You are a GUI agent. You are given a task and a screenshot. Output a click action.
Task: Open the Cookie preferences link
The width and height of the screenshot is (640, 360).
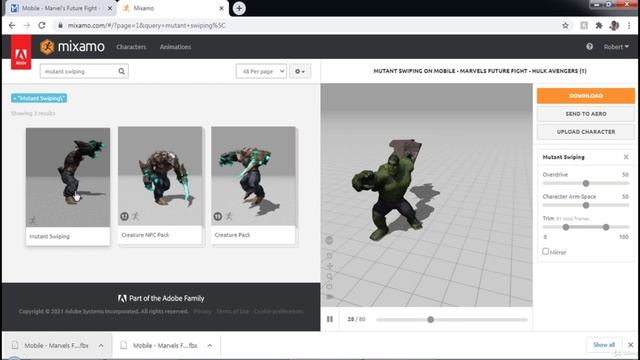(x=278, y=311)
